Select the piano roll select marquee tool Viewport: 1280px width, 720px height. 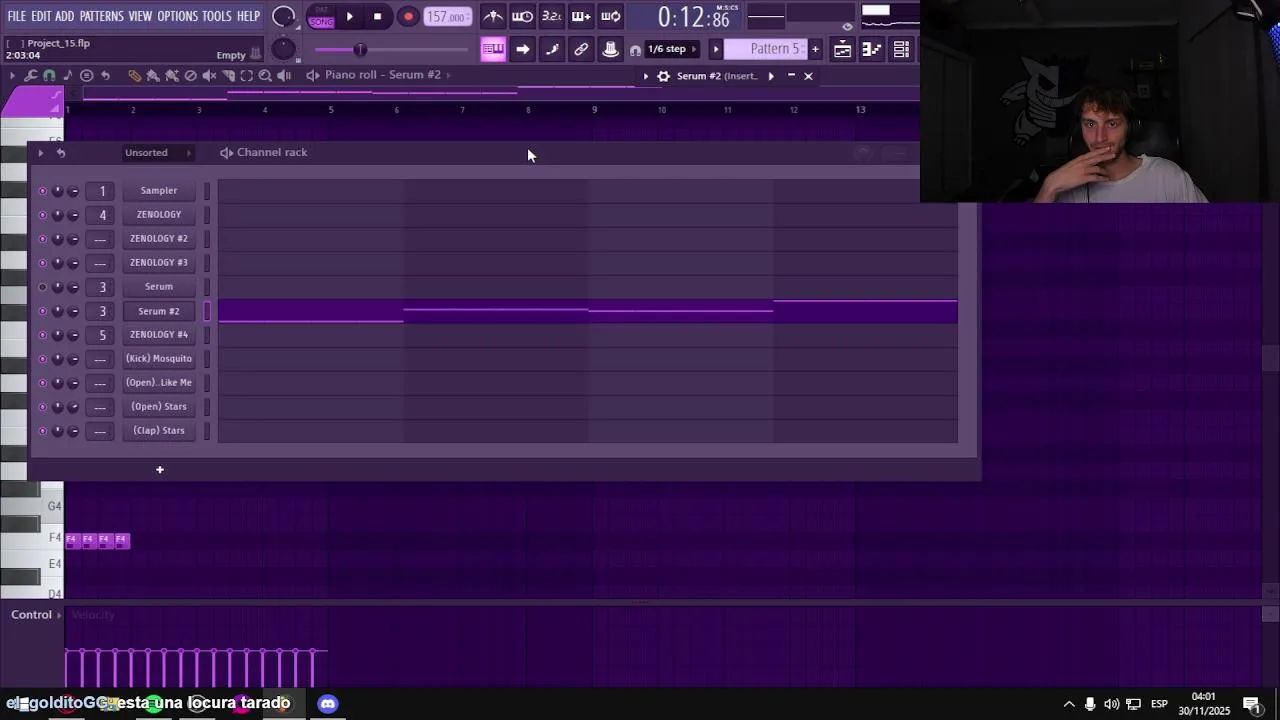point(246,75)
